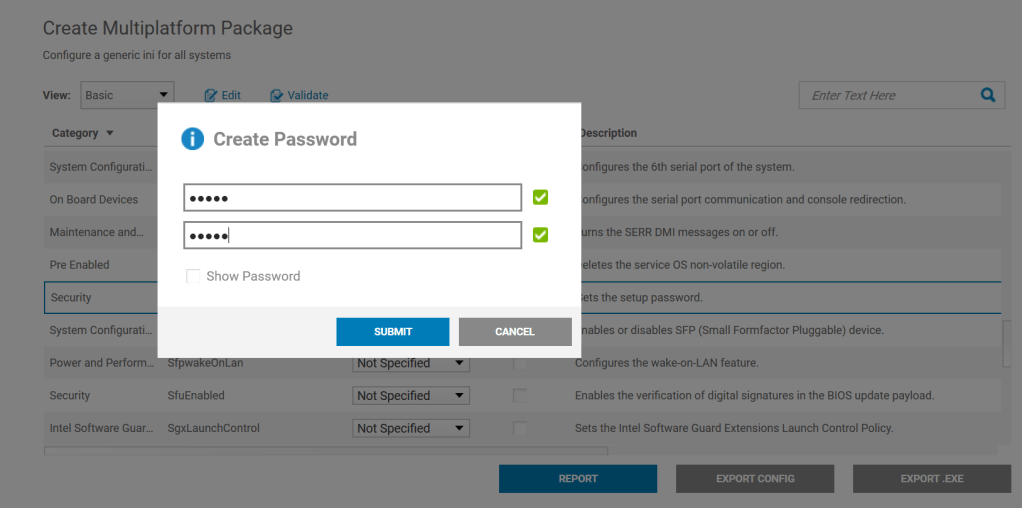1022x508 pixels.
Task: Open SfpwakeOnLan Not Specified dropdown
Action: [411, 363]
